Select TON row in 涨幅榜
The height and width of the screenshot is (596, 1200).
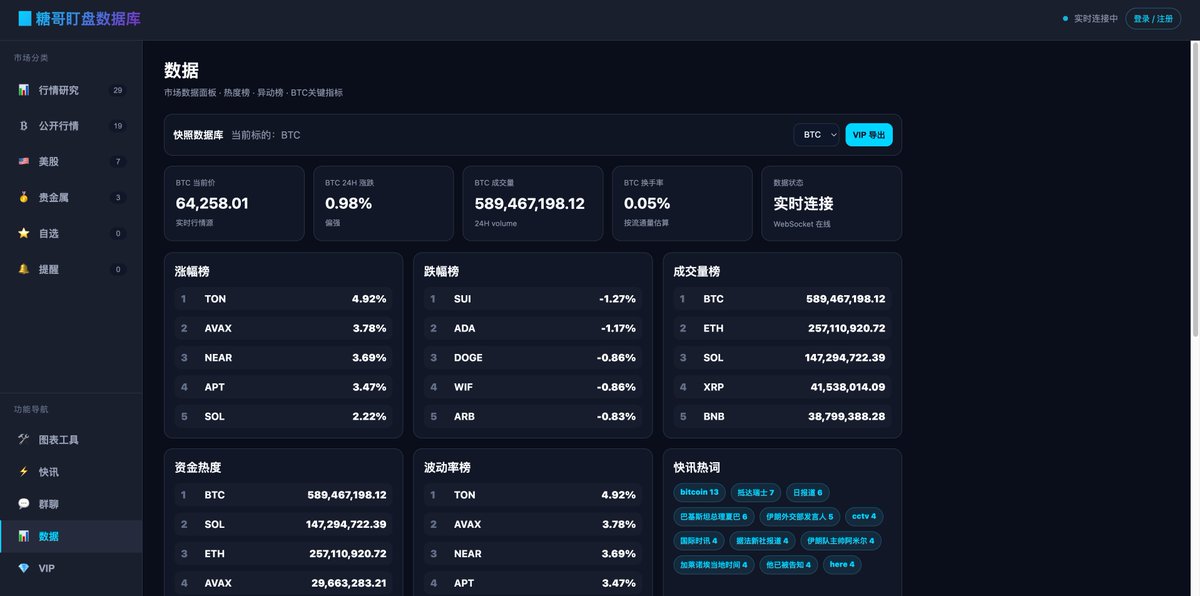pyautogui.click(x=283, y=299)
